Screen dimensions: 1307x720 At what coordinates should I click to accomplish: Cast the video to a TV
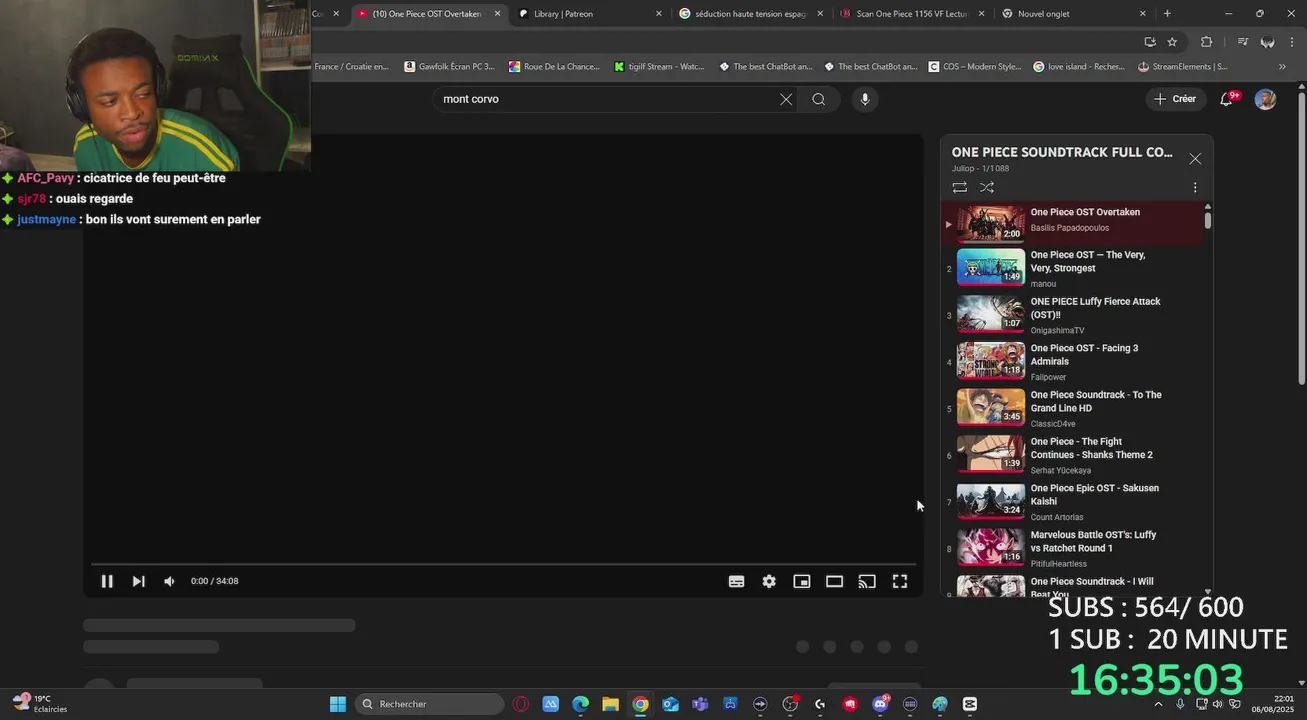click(x=867, y=581)
